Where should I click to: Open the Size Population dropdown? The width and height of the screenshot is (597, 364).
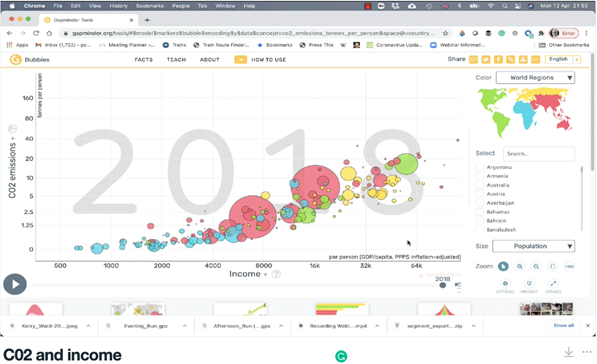click(x=533, y=246)
